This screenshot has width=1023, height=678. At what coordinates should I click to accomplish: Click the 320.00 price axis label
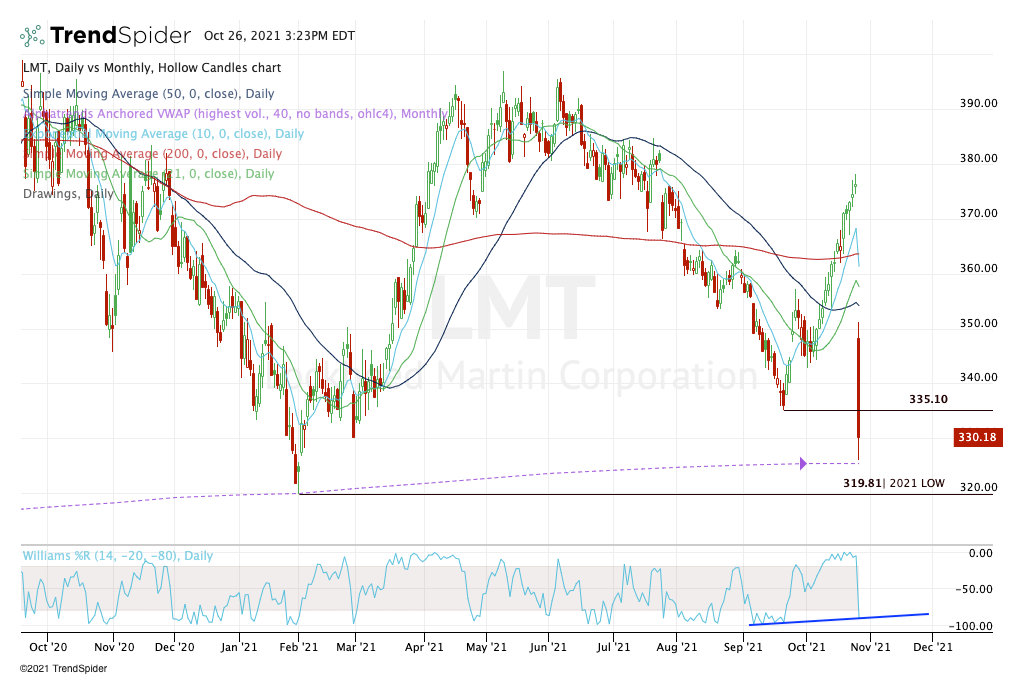pos(979,487)
